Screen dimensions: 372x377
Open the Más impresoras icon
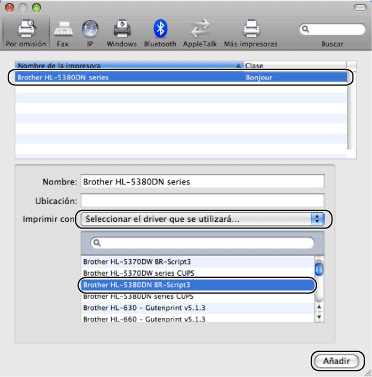click(x=251, y=33)
